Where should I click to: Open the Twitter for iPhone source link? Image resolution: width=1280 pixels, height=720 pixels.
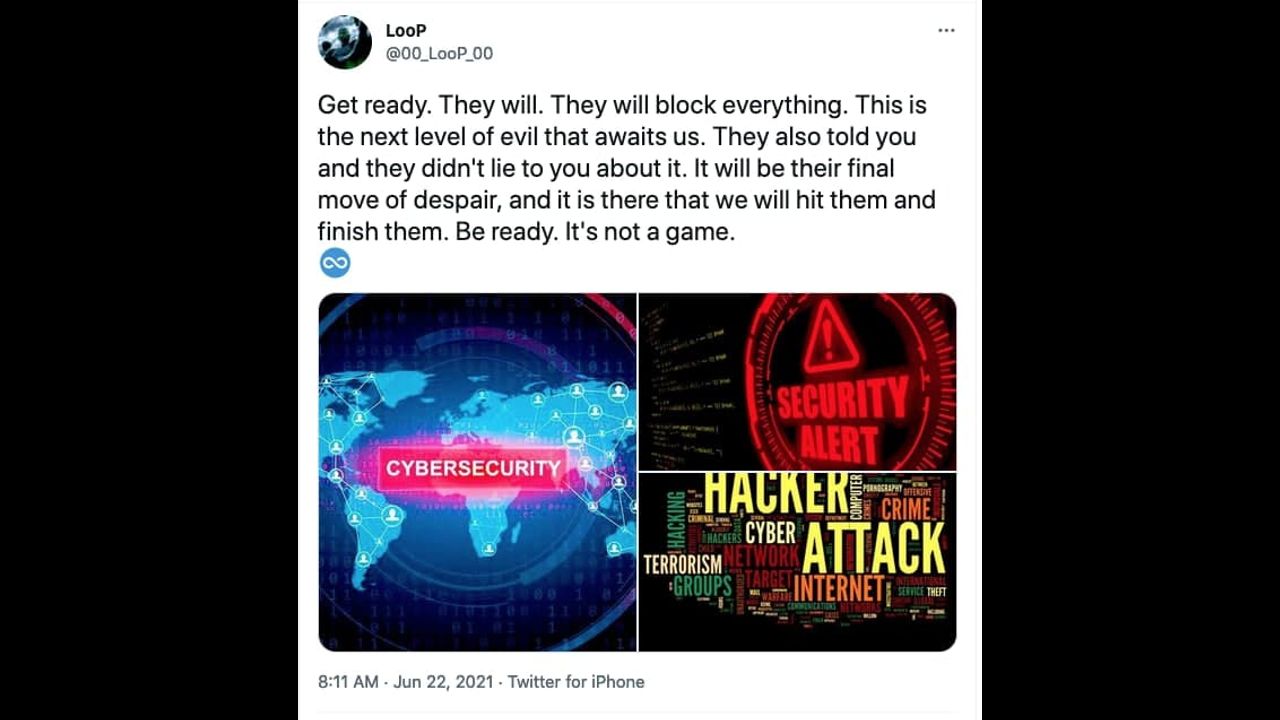[x=576, y=682]
